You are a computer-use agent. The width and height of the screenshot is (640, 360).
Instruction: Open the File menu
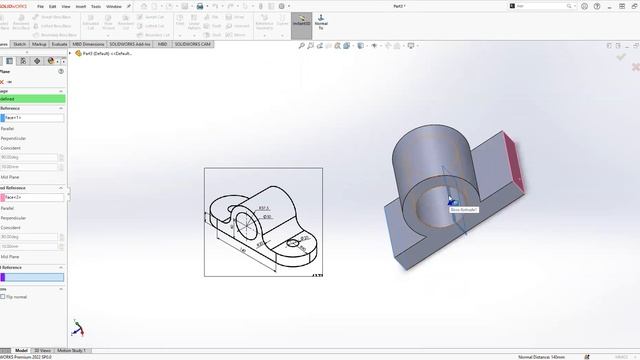[x=40, y=7]
